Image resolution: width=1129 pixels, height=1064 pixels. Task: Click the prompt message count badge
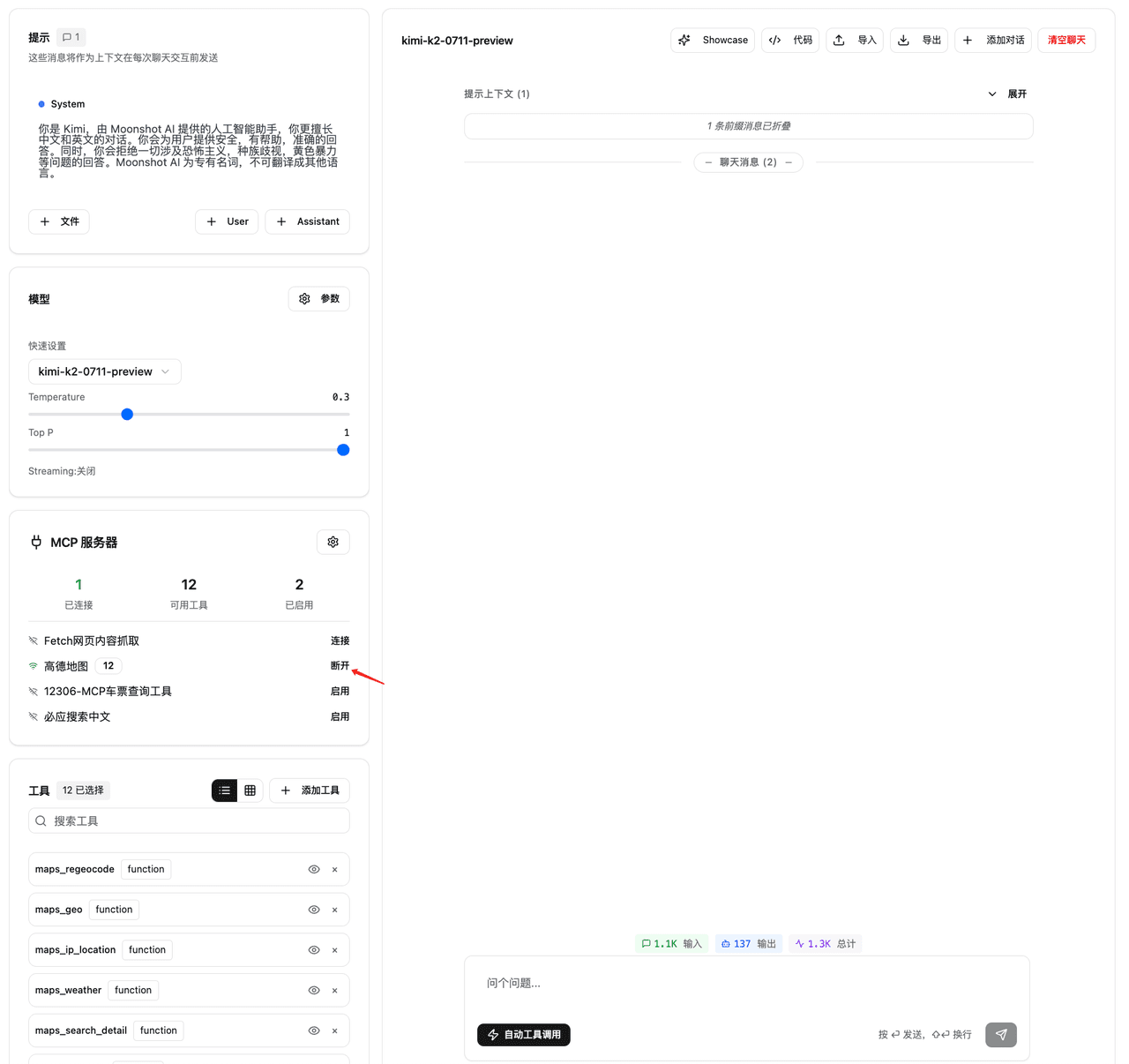(71, 37)
